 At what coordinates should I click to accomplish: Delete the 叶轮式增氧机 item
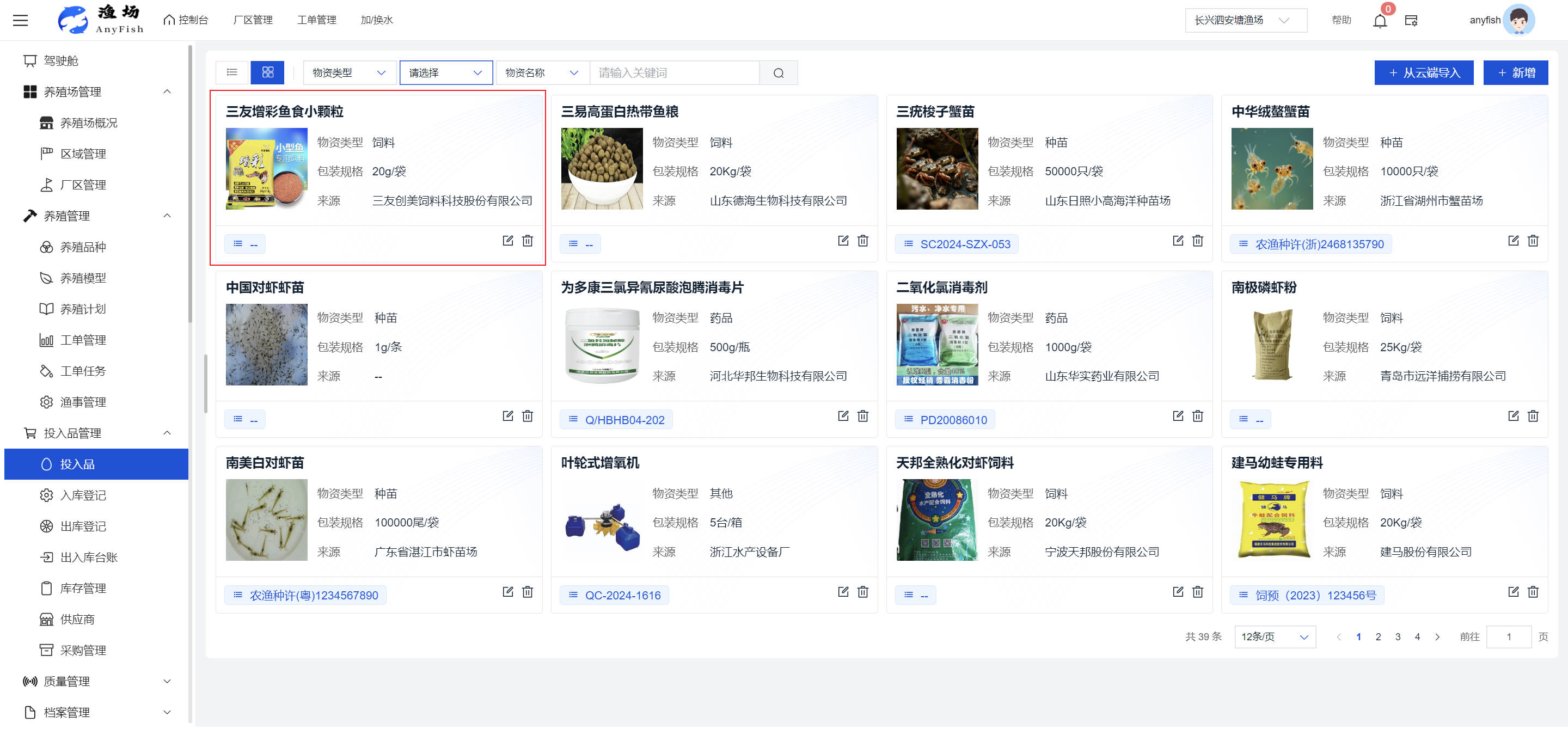pos(862,592)
